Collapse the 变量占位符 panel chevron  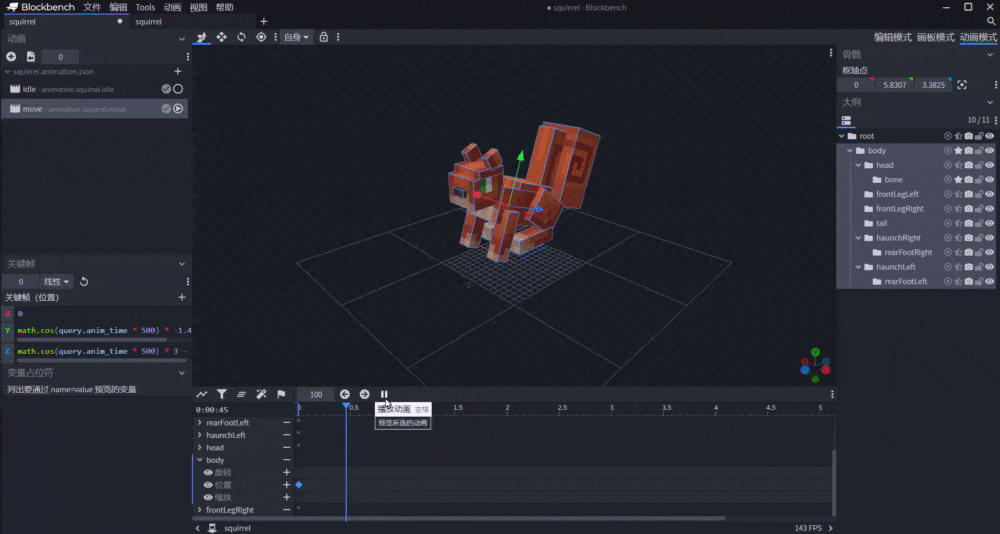pyautogui.click(x=182, y=373)
